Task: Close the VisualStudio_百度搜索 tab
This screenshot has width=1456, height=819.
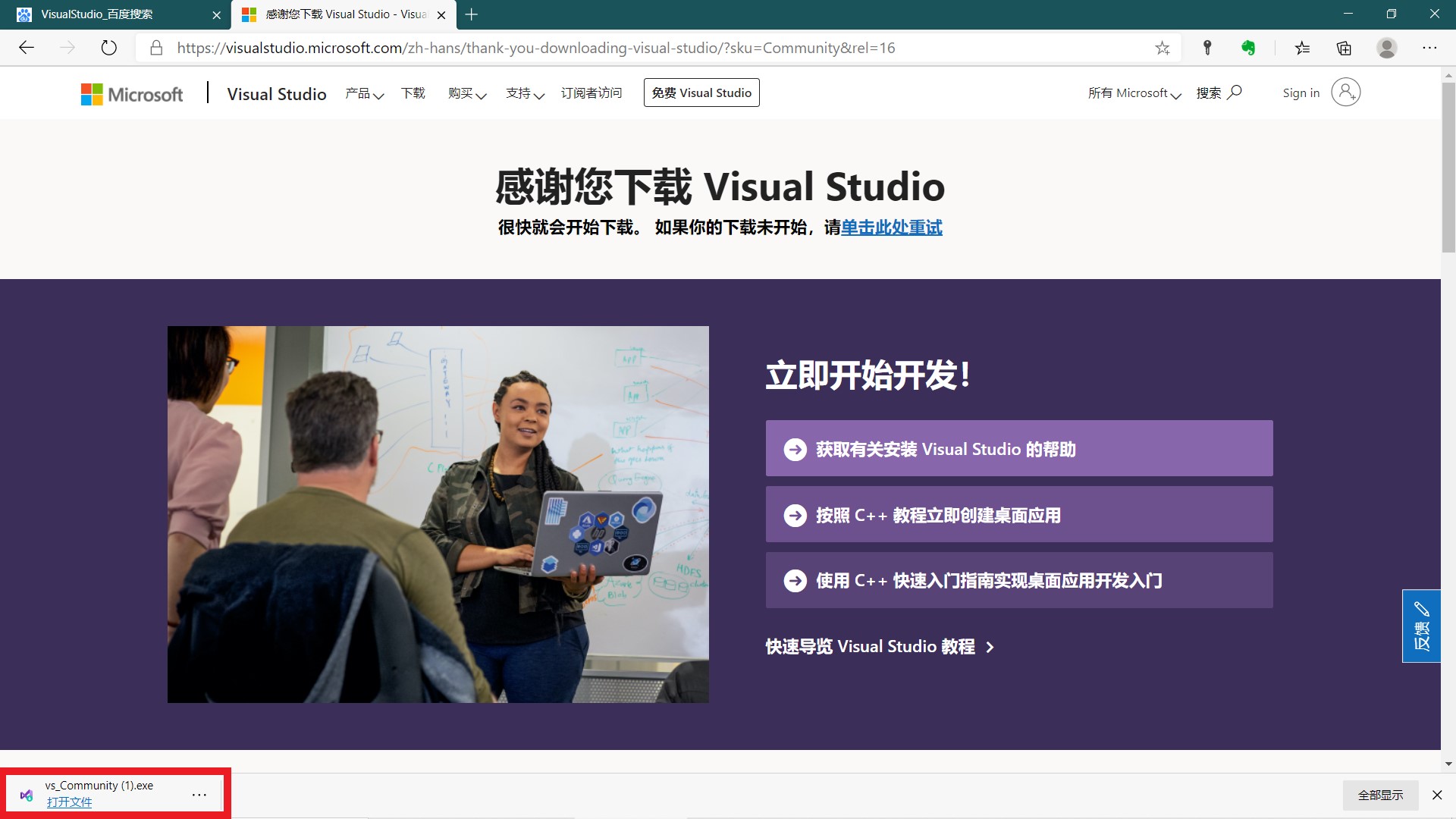Action: click(216, 14)
